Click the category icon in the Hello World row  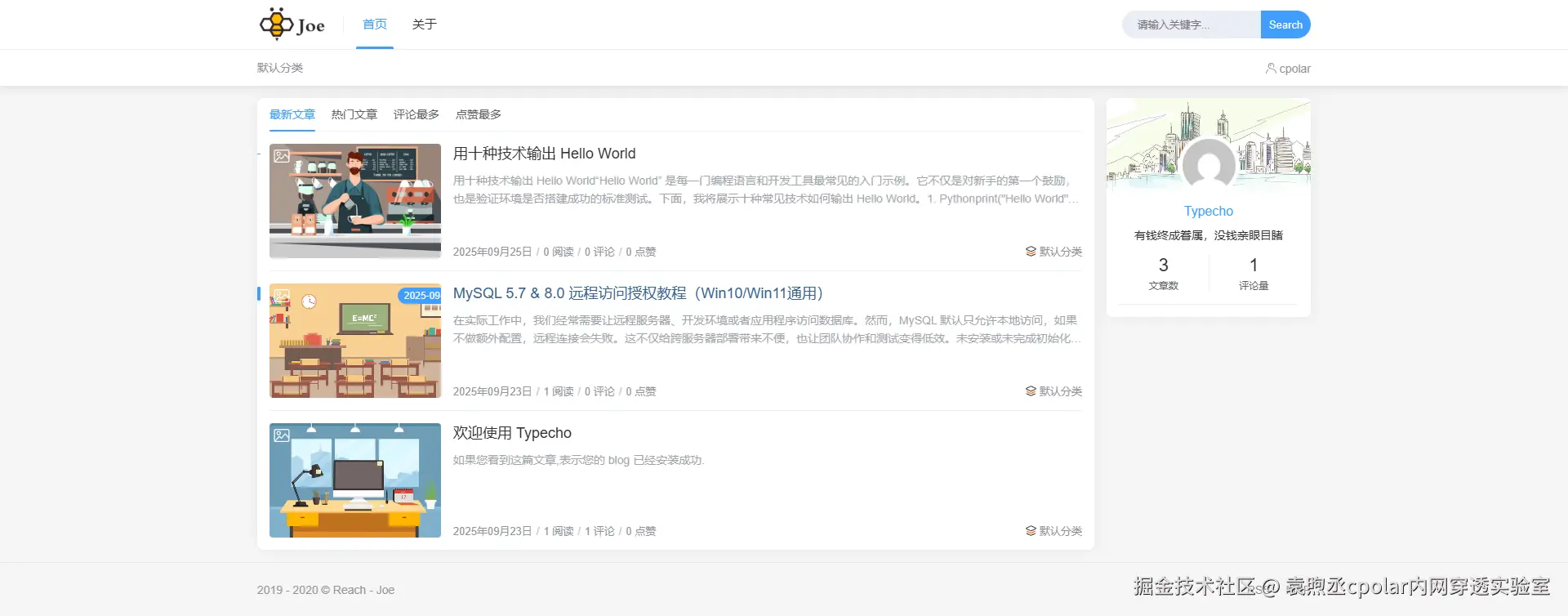pos(1031,252)
